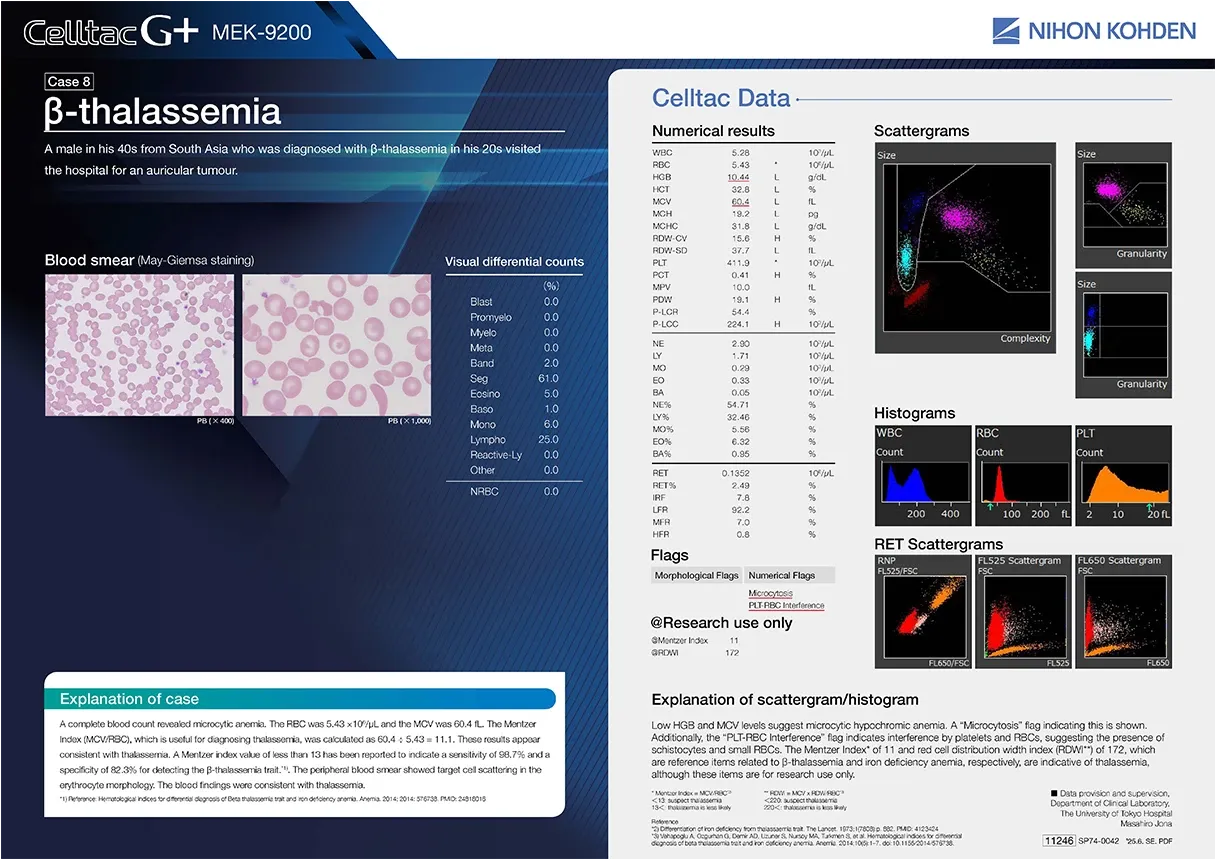
Task: Click the RET Scattergrams heading
Action: click(x=938, y=543)
